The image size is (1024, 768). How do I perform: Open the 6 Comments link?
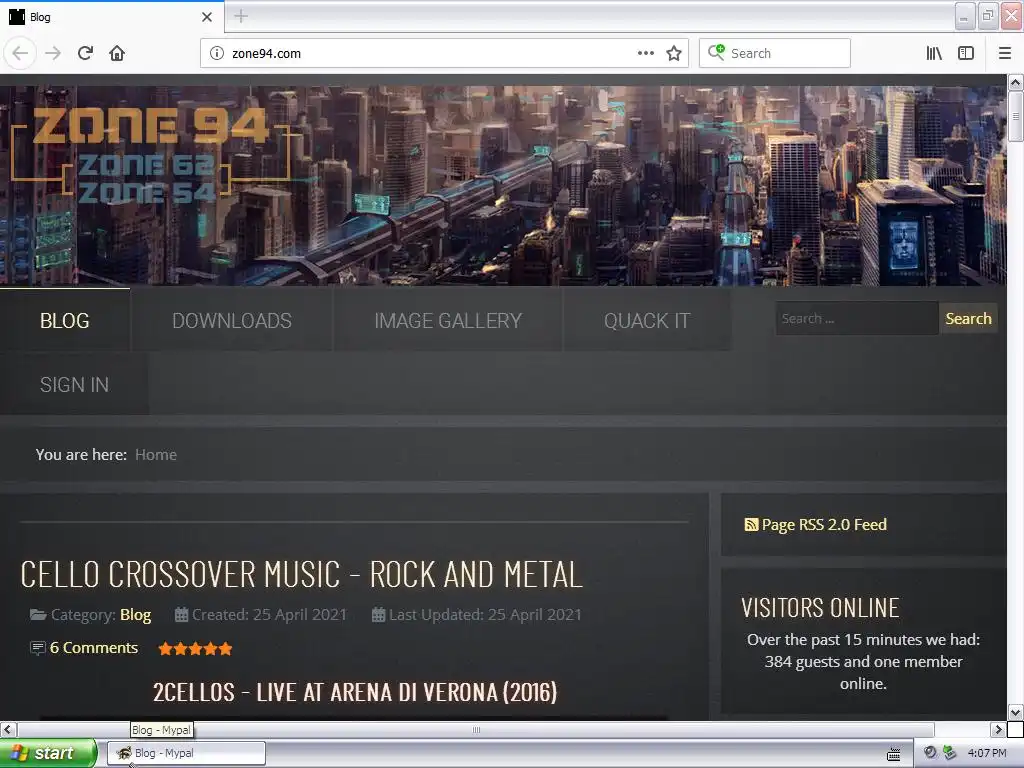(93, 648)
